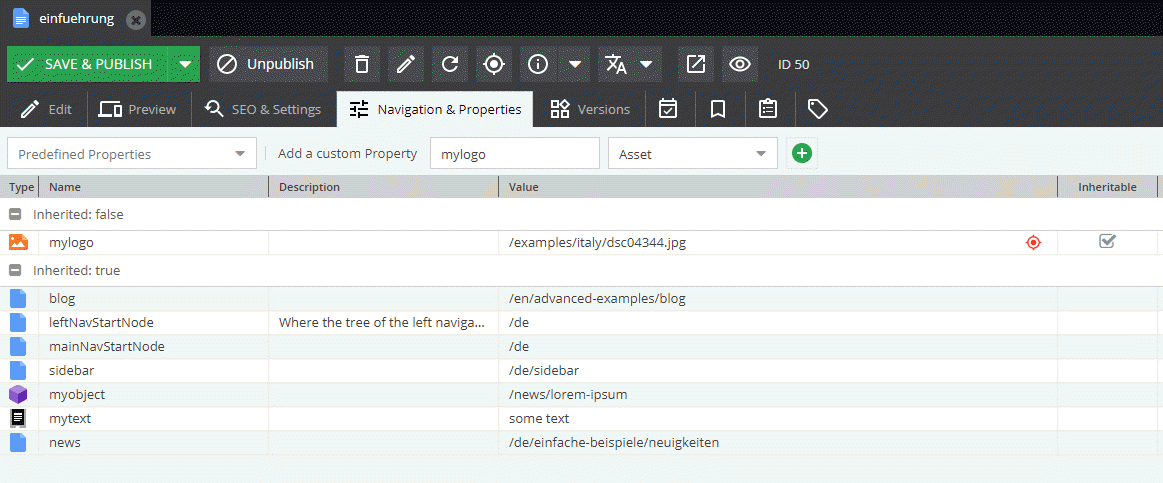The image size is (1163, 483).
Task: Reload the document with the refresh icon
Action: [450, 64]
